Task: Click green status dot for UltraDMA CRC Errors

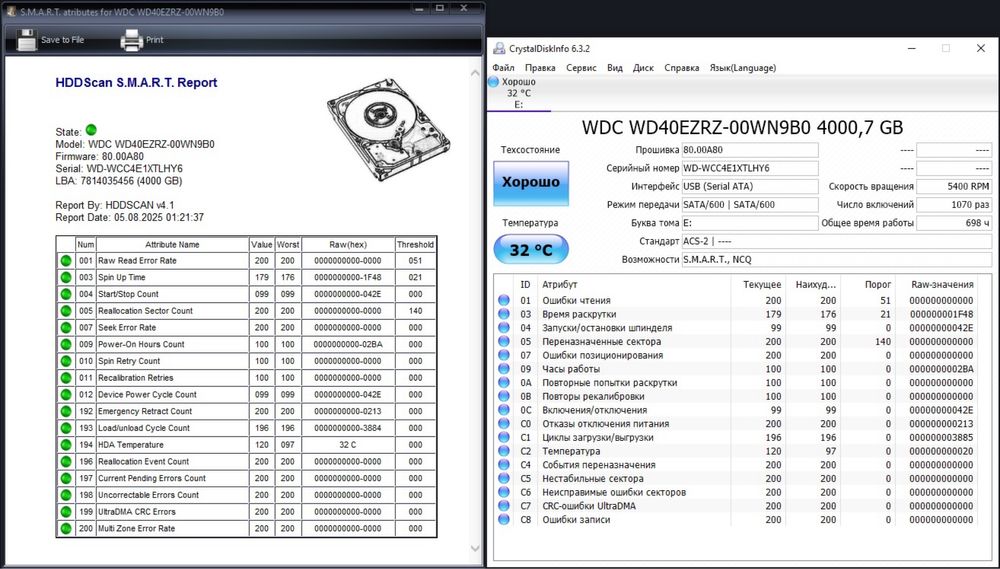Action: [66, 512]
